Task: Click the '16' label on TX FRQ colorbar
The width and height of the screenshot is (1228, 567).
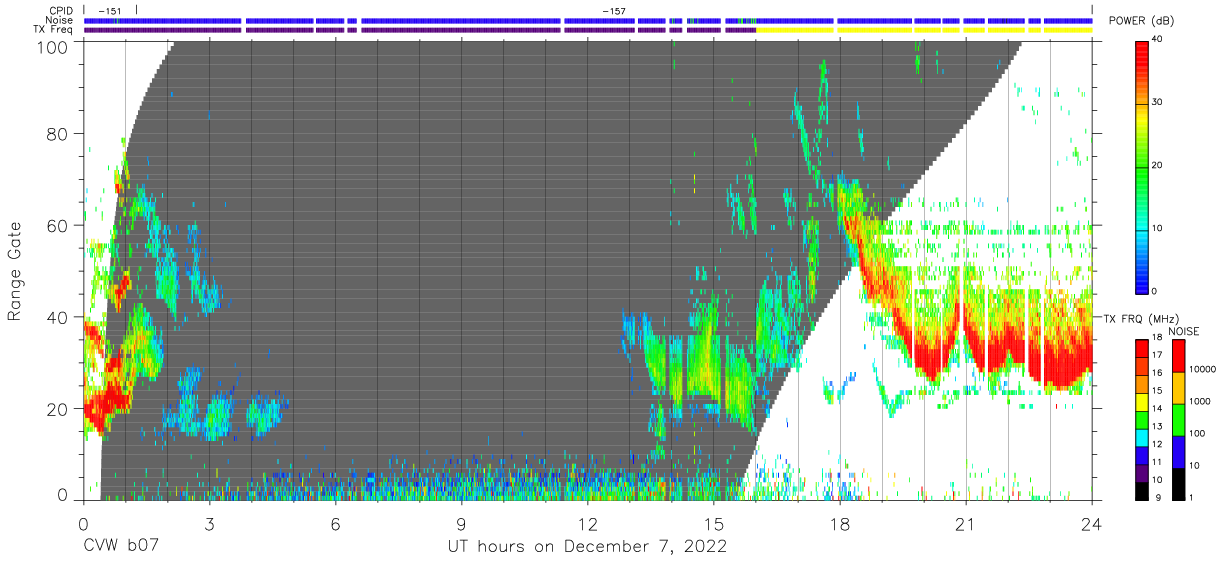Action: [1157, 372]
